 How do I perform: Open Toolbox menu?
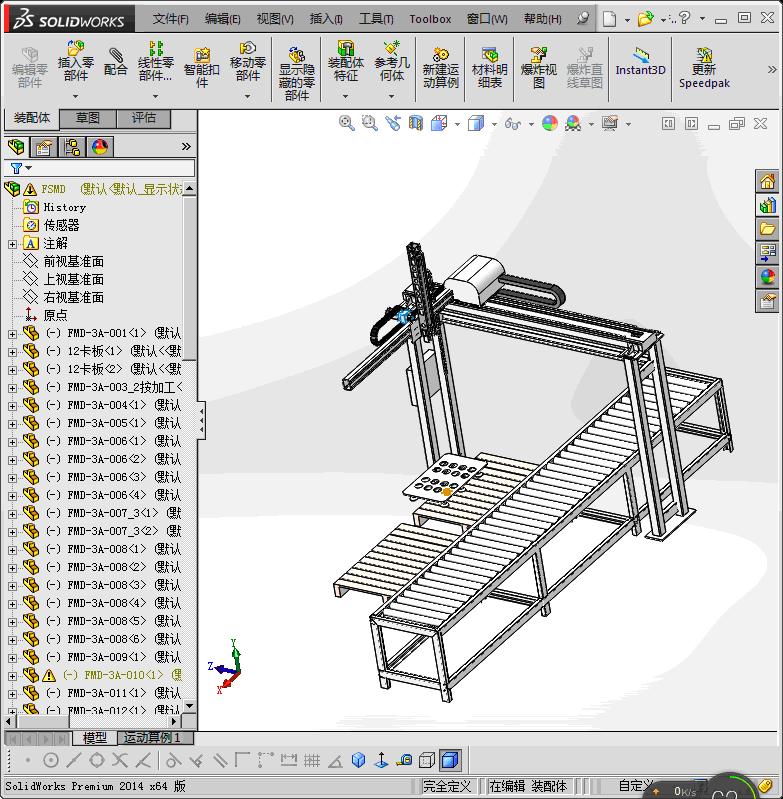tap(430, 19)
